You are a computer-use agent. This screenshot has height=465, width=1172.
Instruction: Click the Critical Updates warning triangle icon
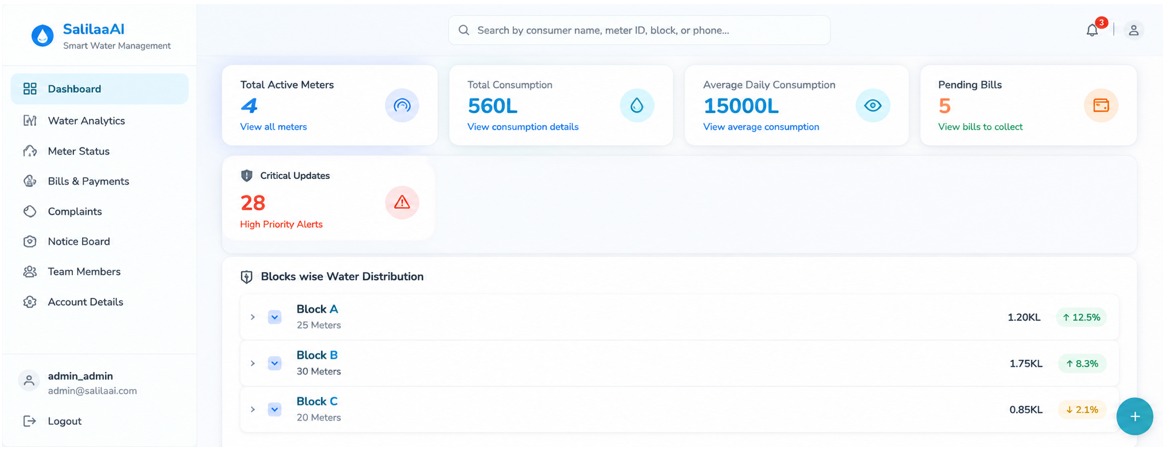point(402,202)
